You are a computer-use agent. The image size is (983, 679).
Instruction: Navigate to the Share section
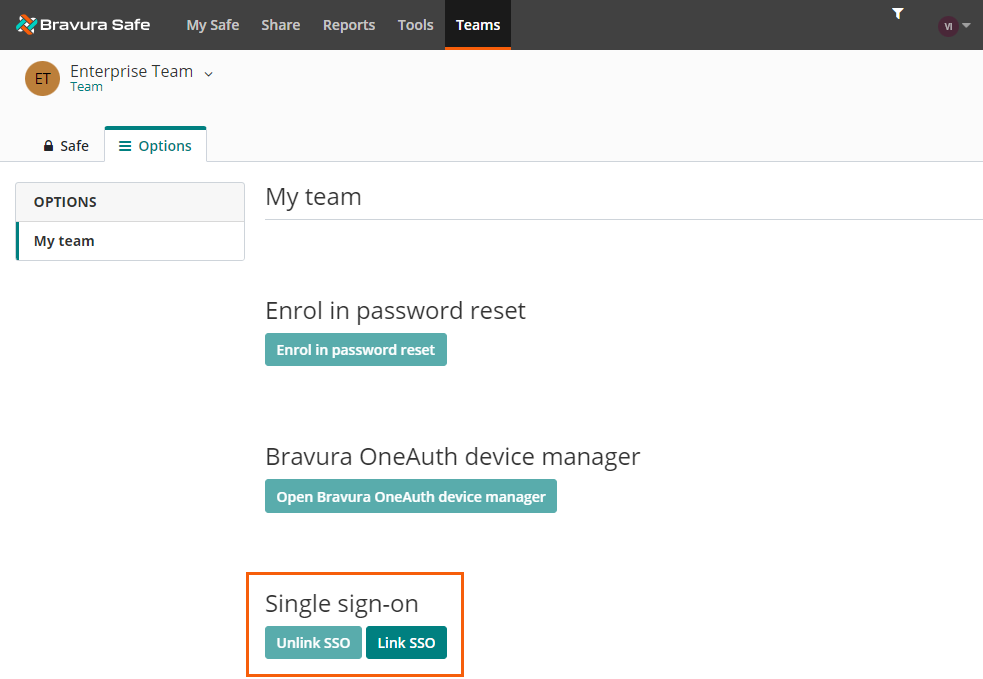[280, 25]
